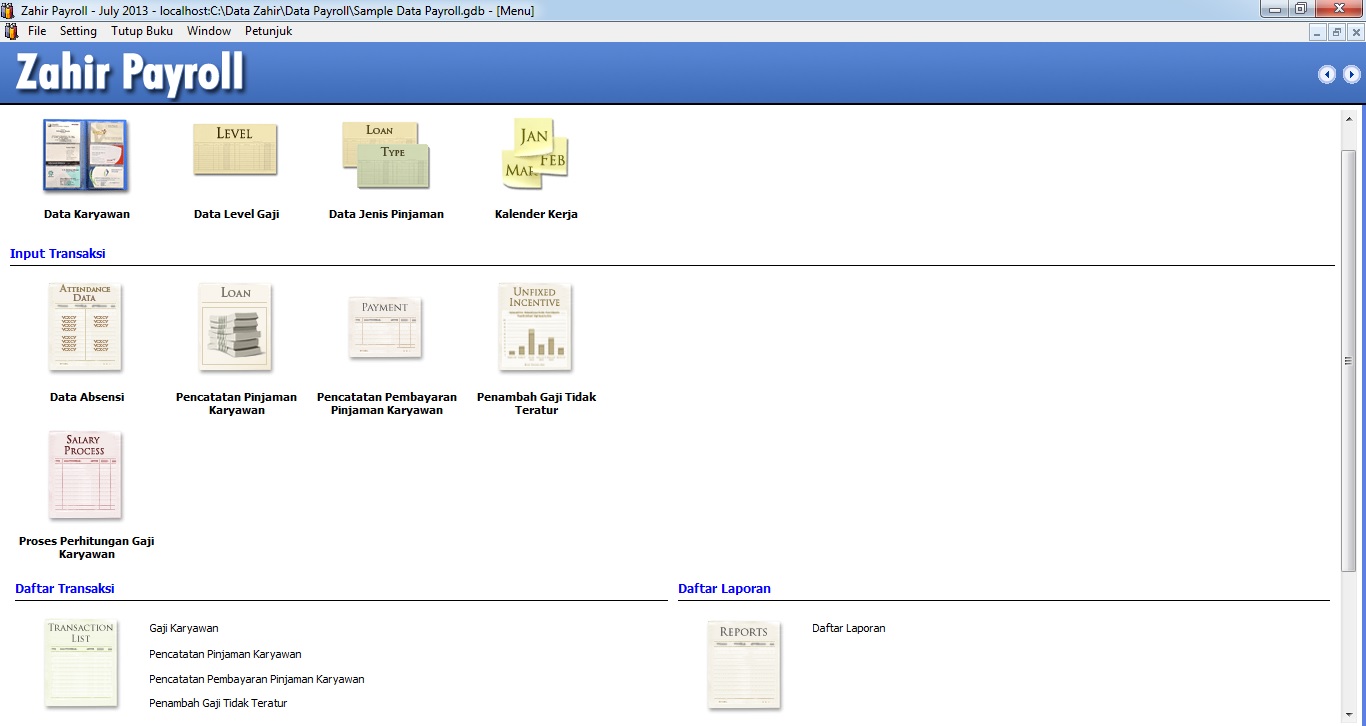
Task: Open the Kalender Kerja sticky notes icon
Action: tap(535, 154)
